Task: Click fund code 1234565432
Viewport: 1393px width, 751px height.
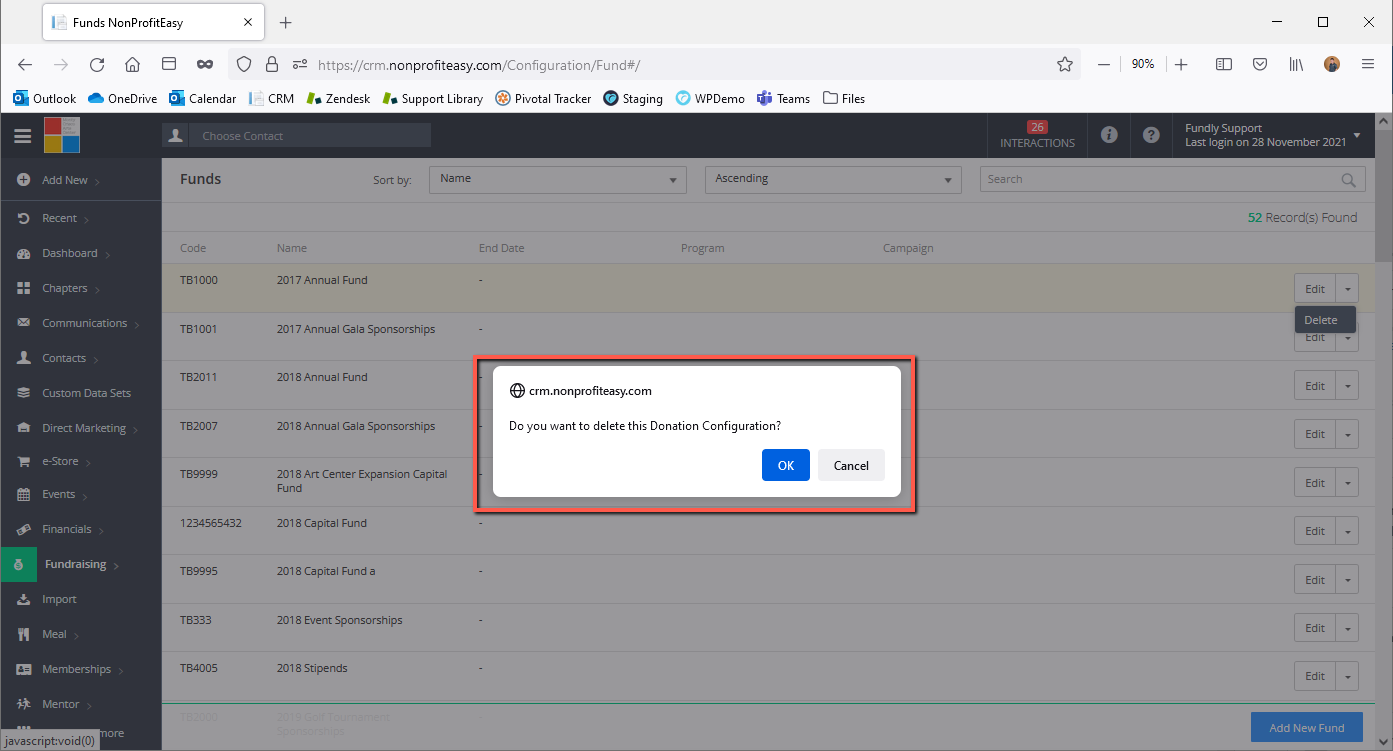Action: coord(211,523)
